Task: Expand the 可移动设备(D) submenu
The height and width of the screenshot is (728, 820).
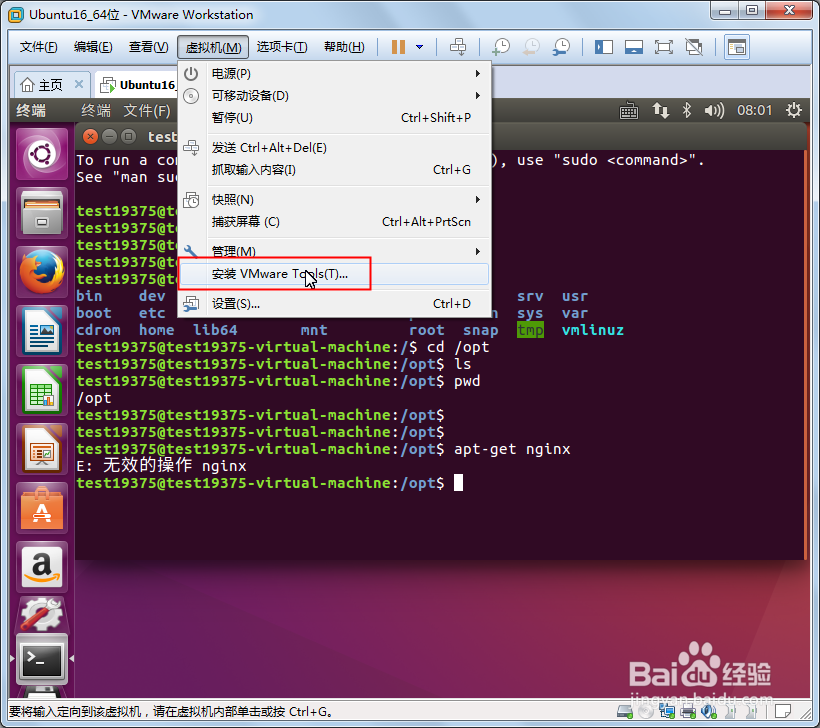Action: (x=334, y=96)
